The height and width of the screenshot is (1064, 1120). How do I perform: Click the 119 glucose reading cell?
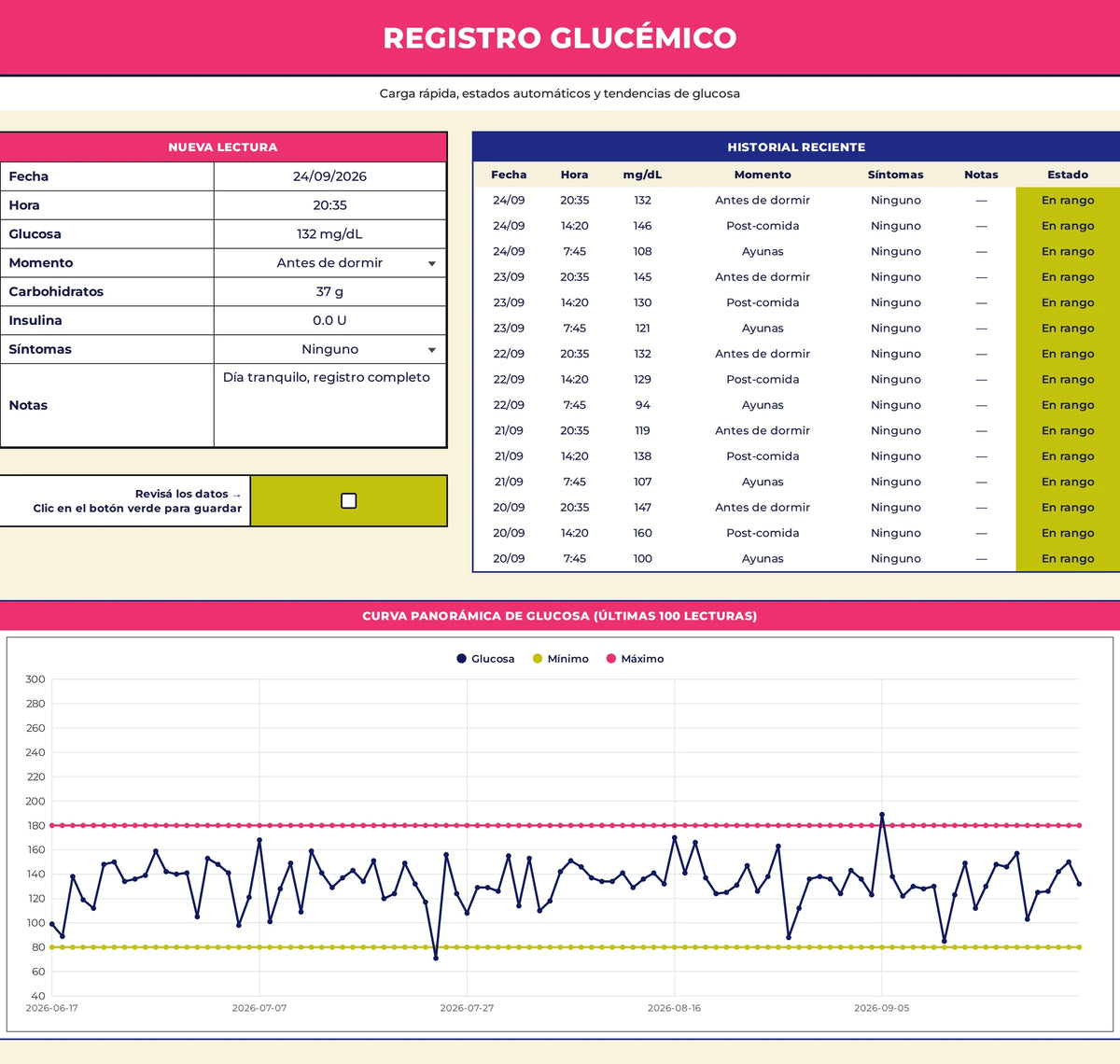click(x=642, y=430)
